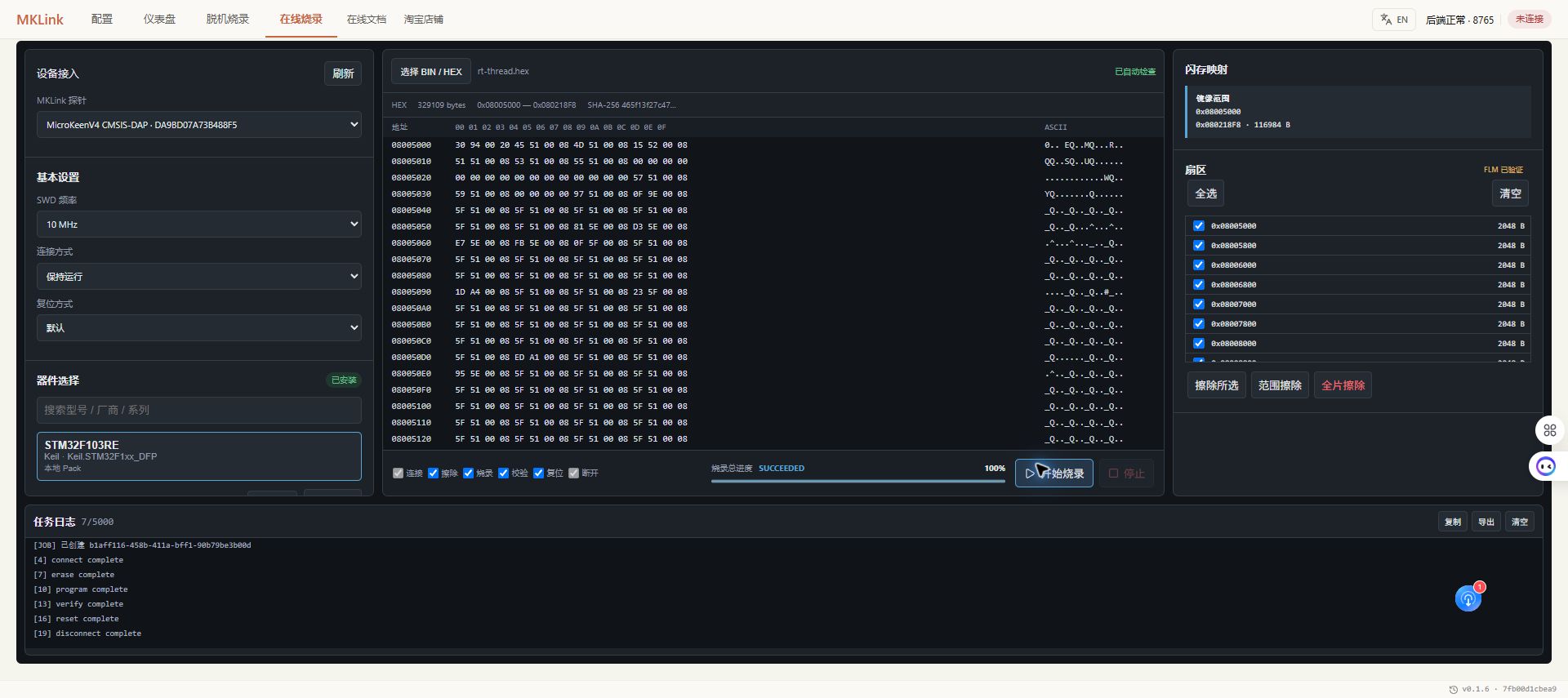The width and height of the screenshot is (1568, 698).
Task: Expand the SWD frequency 10 MHz dropdown
Action: tap(199, 225)
